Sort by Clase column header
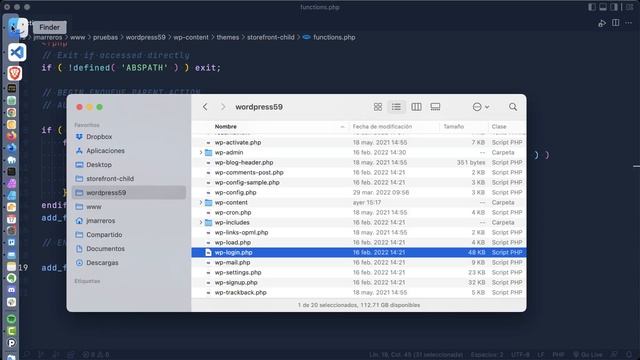Image resolution: width=640 pixels, height=360 pixels. point(499,127)
